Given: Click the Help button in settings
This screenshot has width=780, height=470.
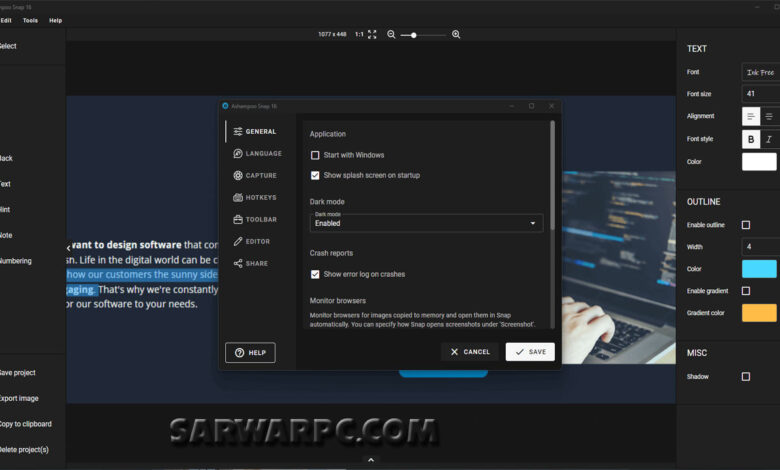Looking at the screenshot, I should [250, 353].
